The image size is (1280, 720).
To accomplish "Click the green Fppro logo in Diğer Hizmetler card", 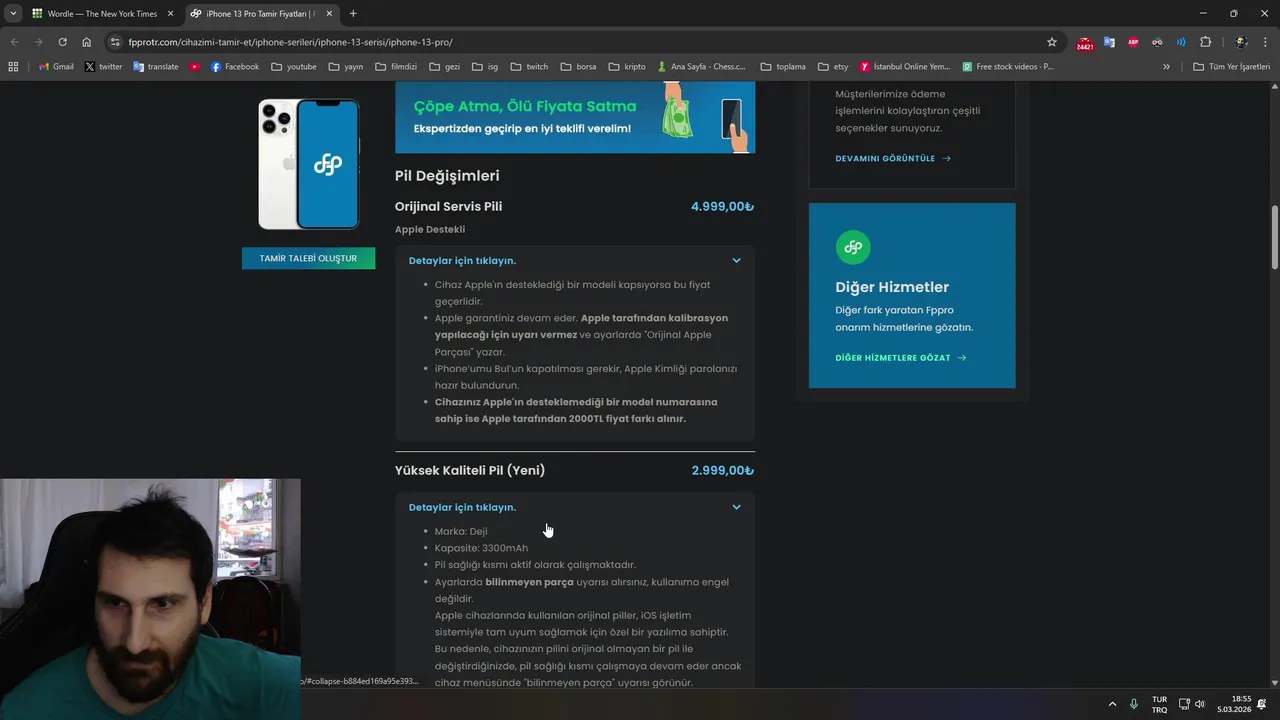I will click(853, 247).
